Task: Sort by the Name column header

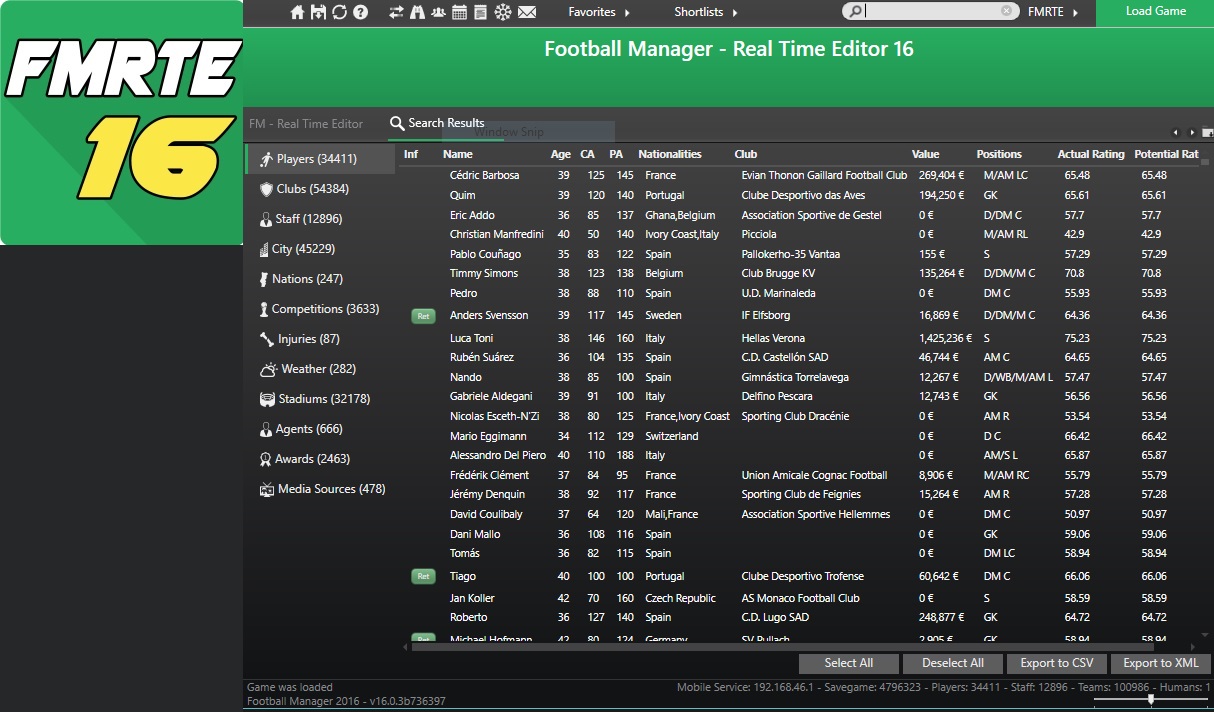Action: pyautogui.click(x=458, y=154)
